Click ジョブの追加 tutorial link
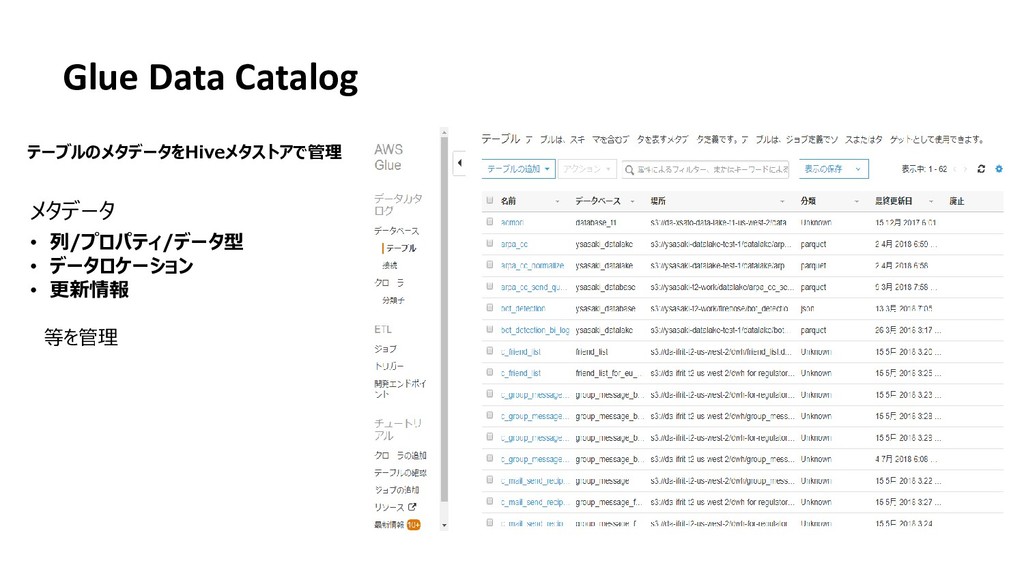The height and width of the screenshot is (576, 1024). point(396,490)
